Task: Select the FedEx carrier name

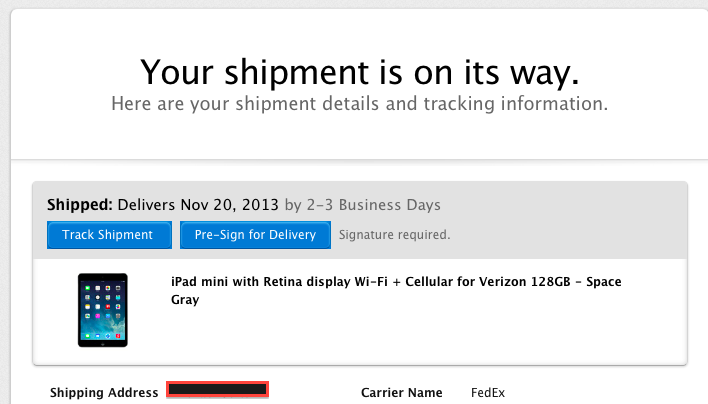Action: 488,393
